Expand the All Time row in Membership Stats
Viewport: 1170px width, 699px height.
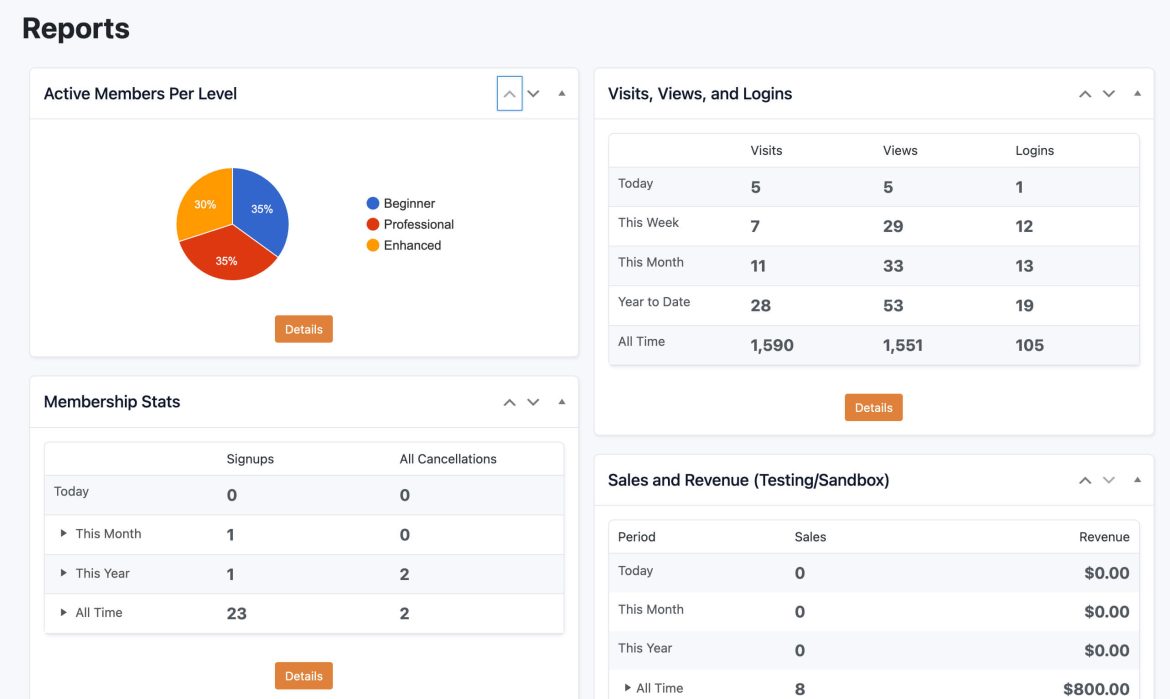(x=63, y=612)
